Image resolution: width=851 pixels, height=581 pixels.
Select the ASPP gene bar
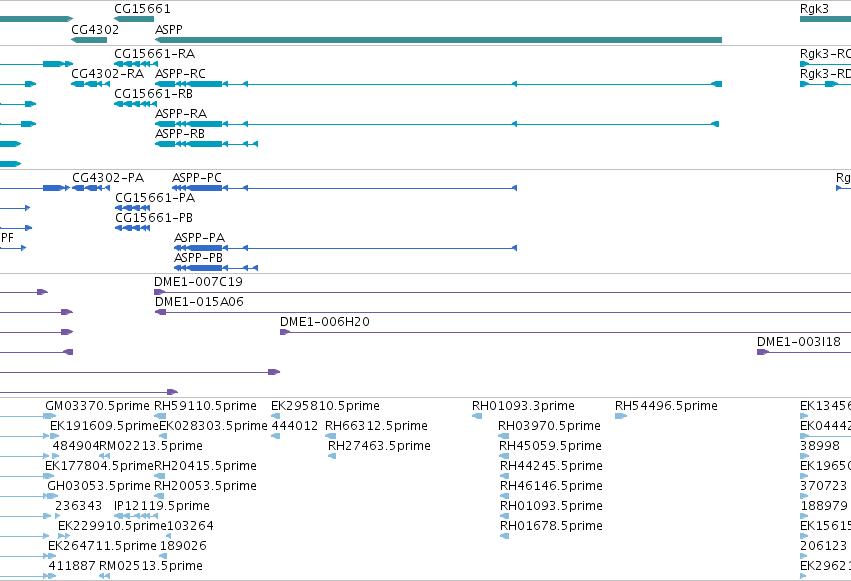point(439,40)
